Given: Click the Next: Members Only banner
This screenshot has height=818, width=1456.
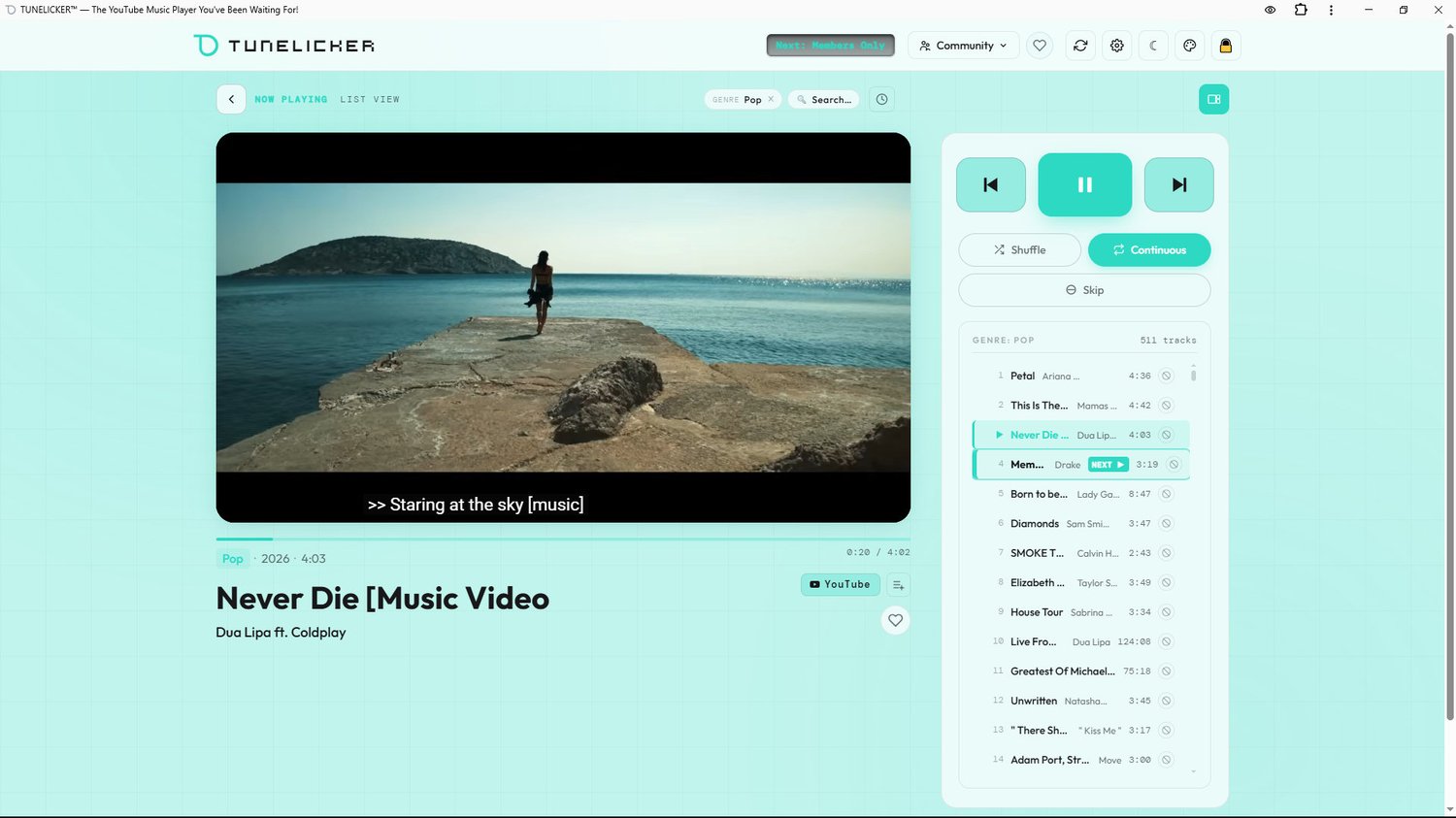Looking at the screenshot, I should click(x=831, y=46).
